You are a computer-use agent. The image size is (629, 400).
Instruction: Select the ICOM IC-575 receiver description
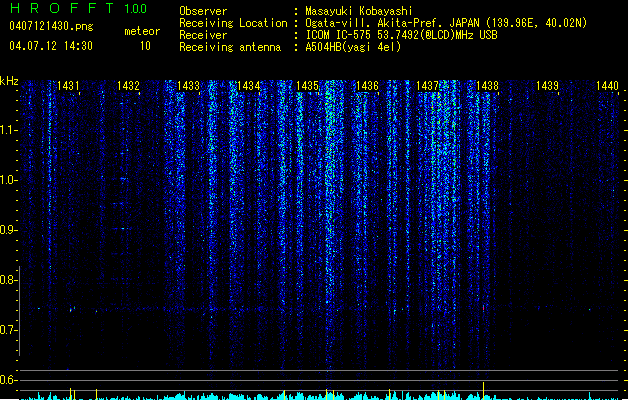pyautogui.click(x=402, y=35)
